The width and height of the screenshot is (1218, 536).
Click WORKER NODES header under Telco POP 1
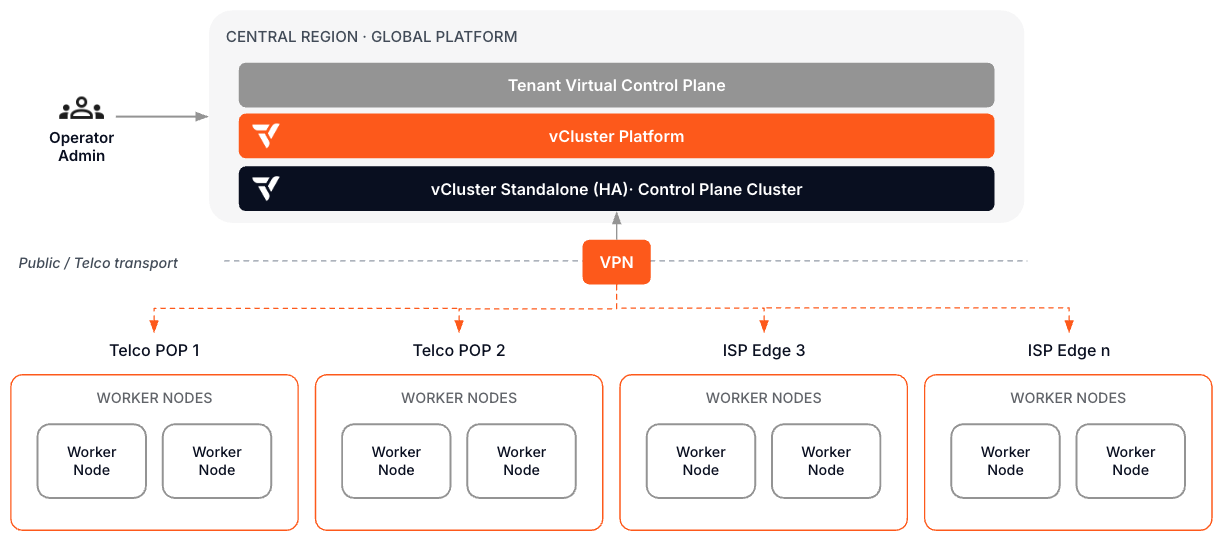(x=154, y=398)
